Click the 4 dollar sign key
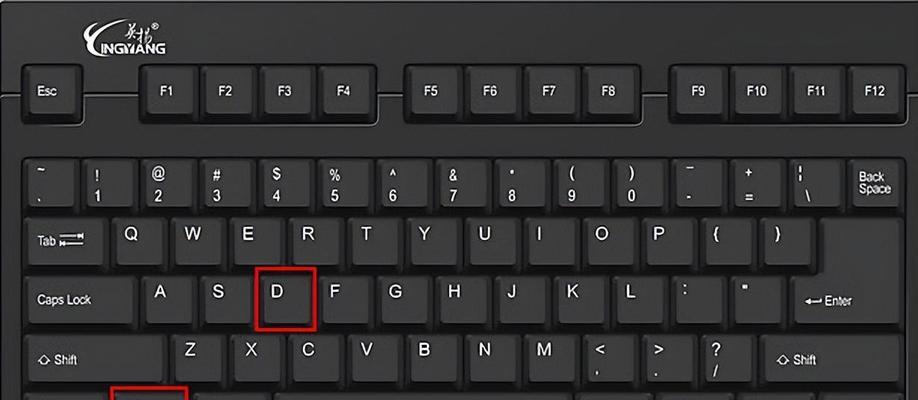Viewport: 918px width, 400px height. click(x=286, y=184)
